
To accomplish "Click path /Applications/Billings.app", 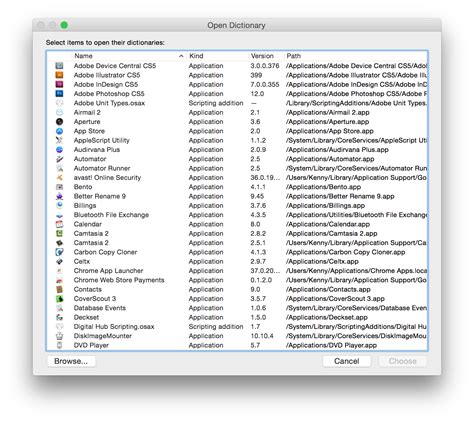I will pos(325,205).
